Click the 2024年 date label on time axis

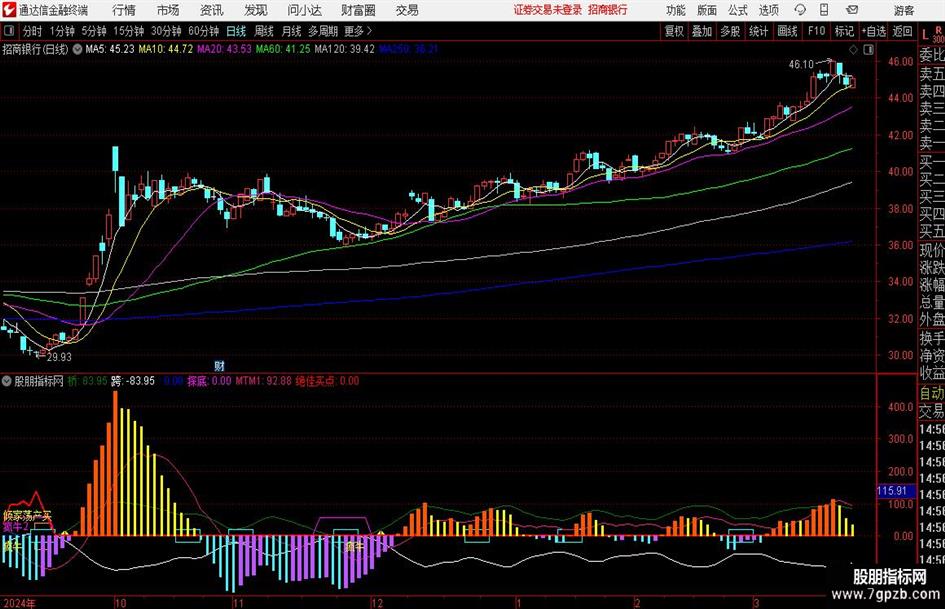click(x=19, y=603)
